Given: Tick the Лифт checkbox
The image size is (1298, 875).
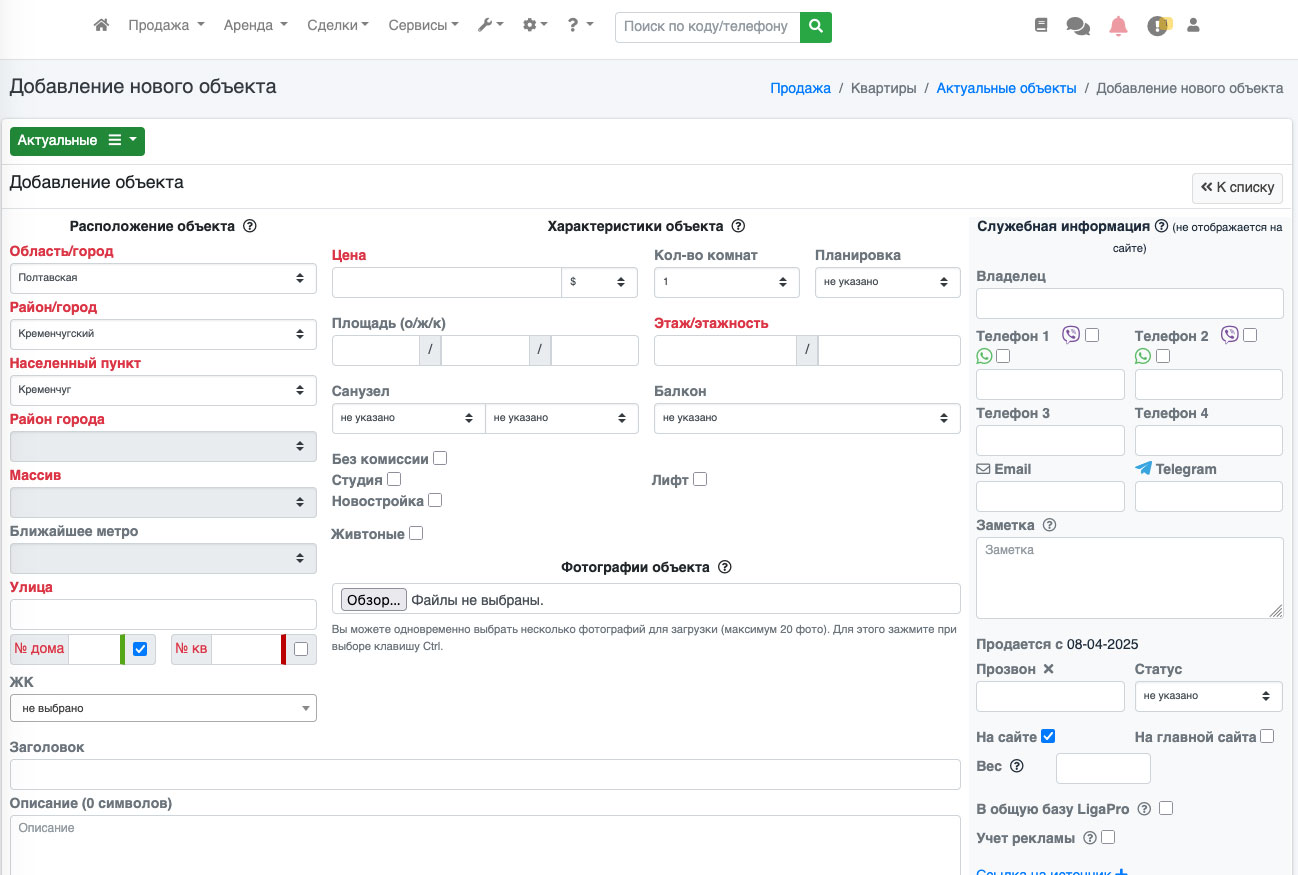Looking at the screenshot, I should (700, 479).
